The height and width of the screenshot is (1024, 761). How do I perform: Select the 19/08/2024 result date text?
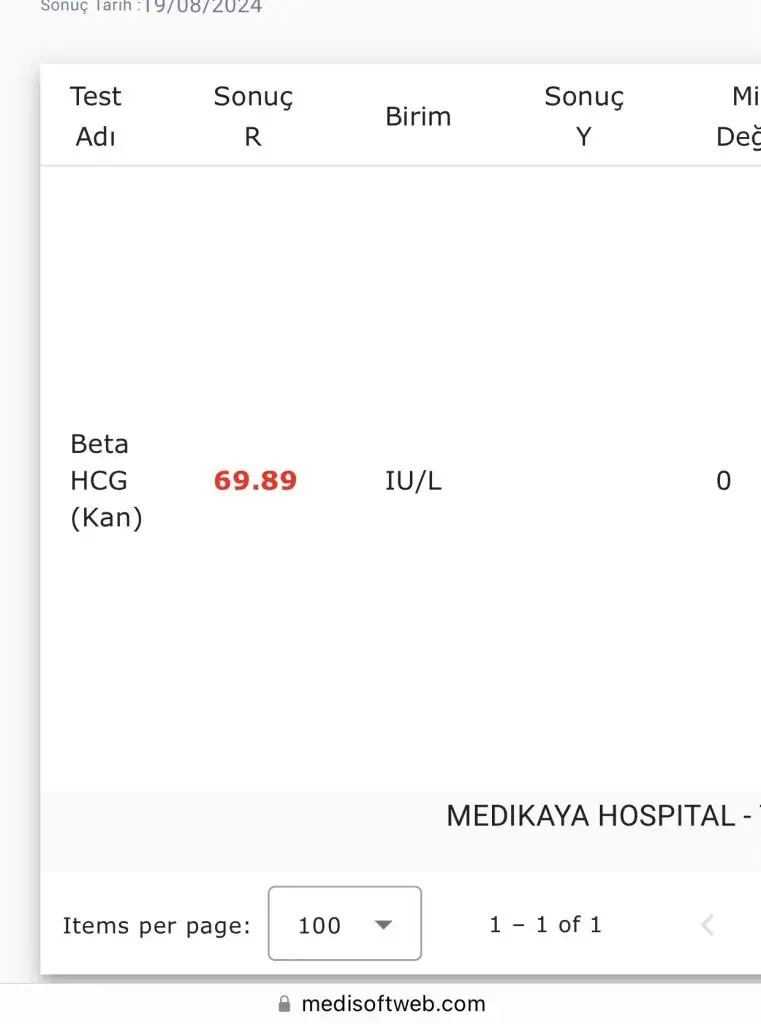[203, 7]
